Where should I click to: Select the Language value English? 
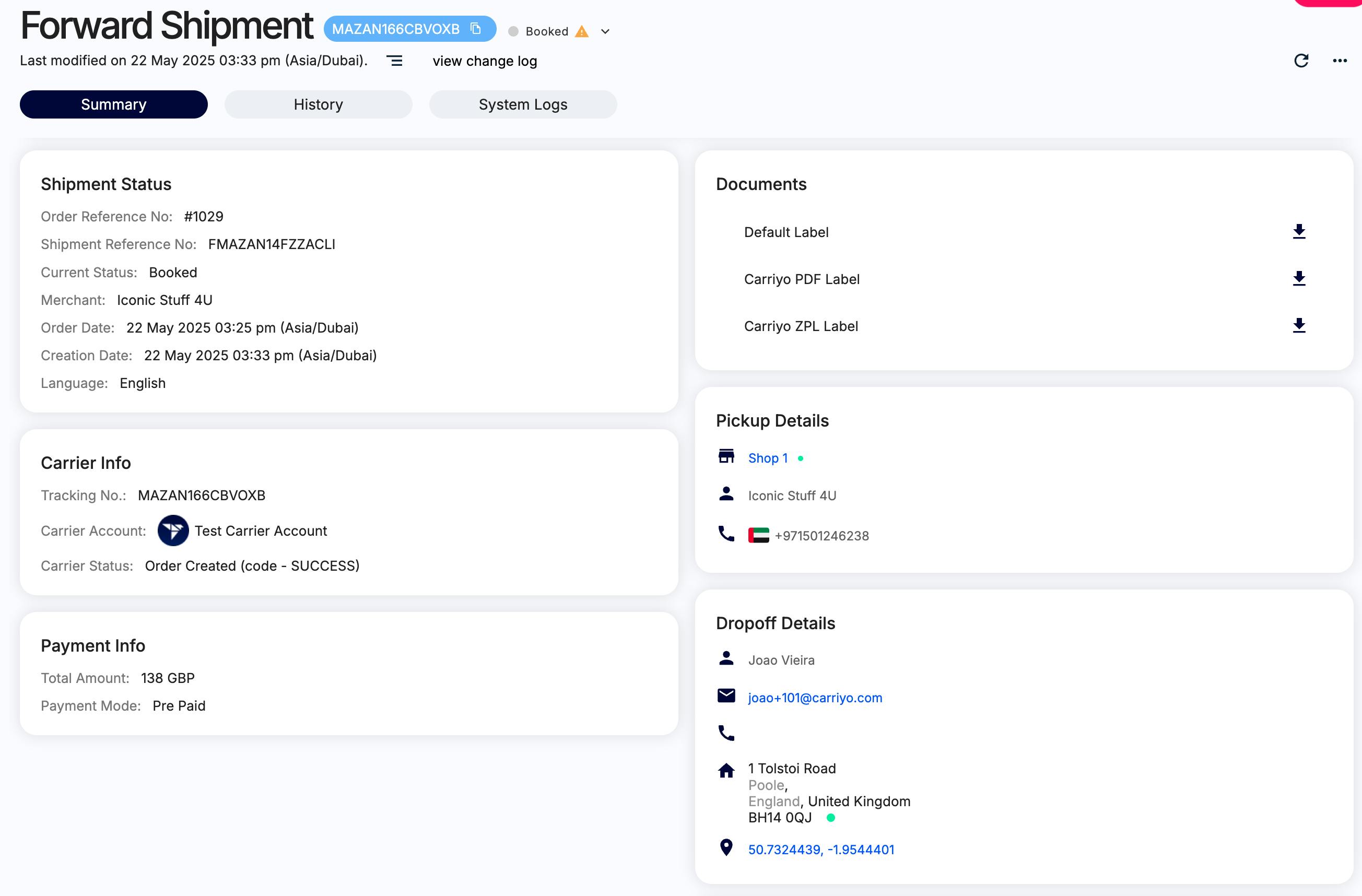(143, 383)
